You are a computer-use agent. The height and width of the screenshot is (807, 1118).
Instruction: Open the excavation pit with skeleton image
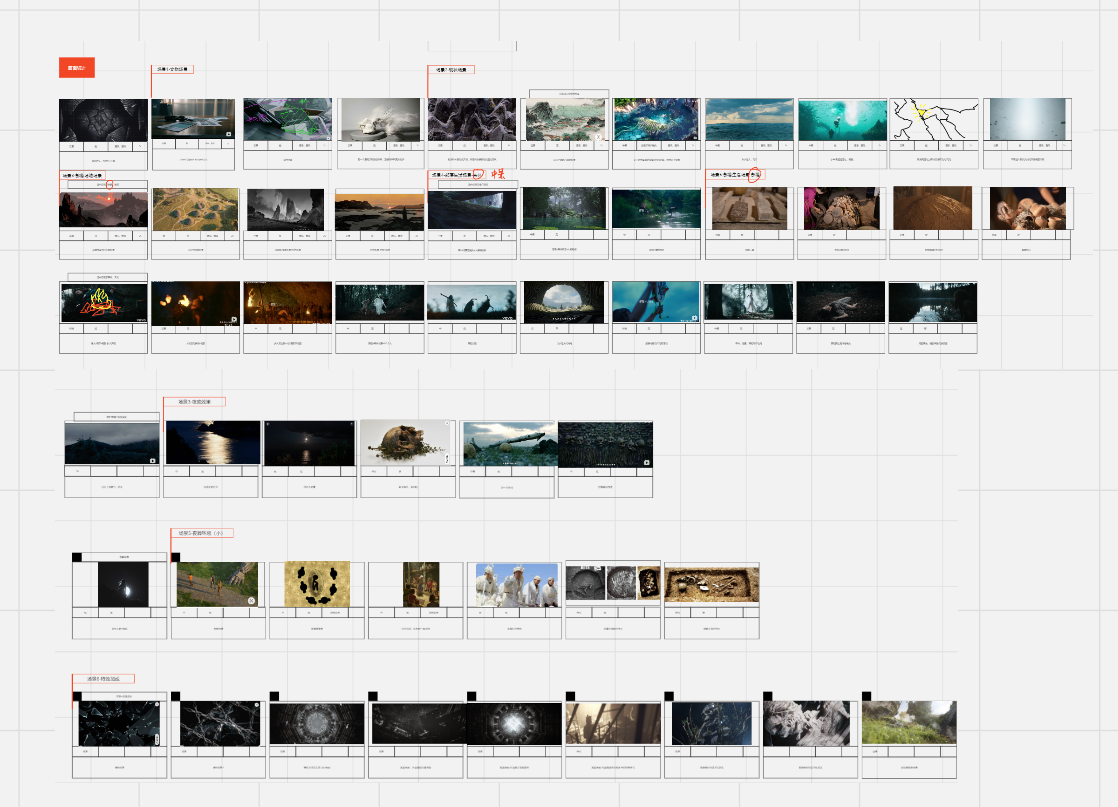click(x=712, y=585)
